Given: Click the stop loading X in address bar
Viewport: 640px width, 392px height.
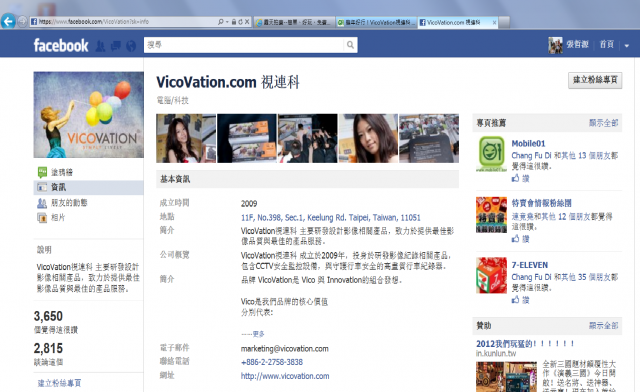Looking at the screenshot, I should (247, 22).
